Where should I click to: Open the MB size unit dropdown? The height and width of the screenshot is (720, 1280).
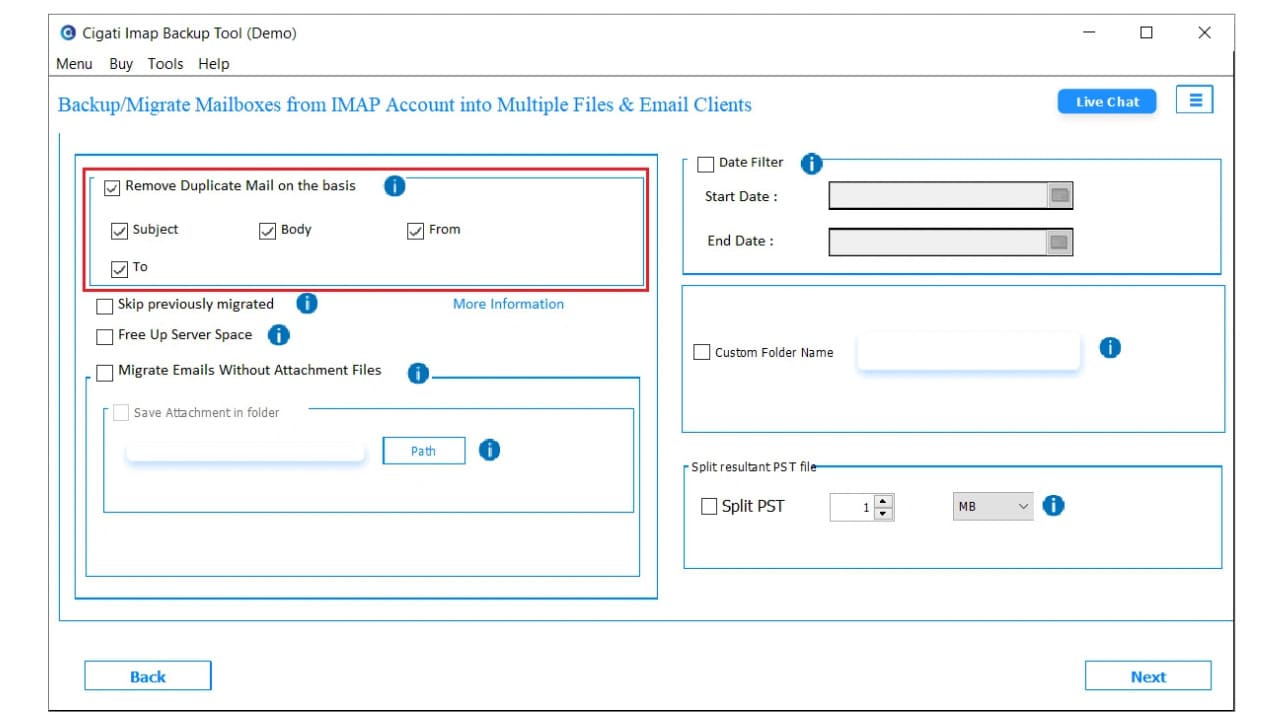pos(992,507)
